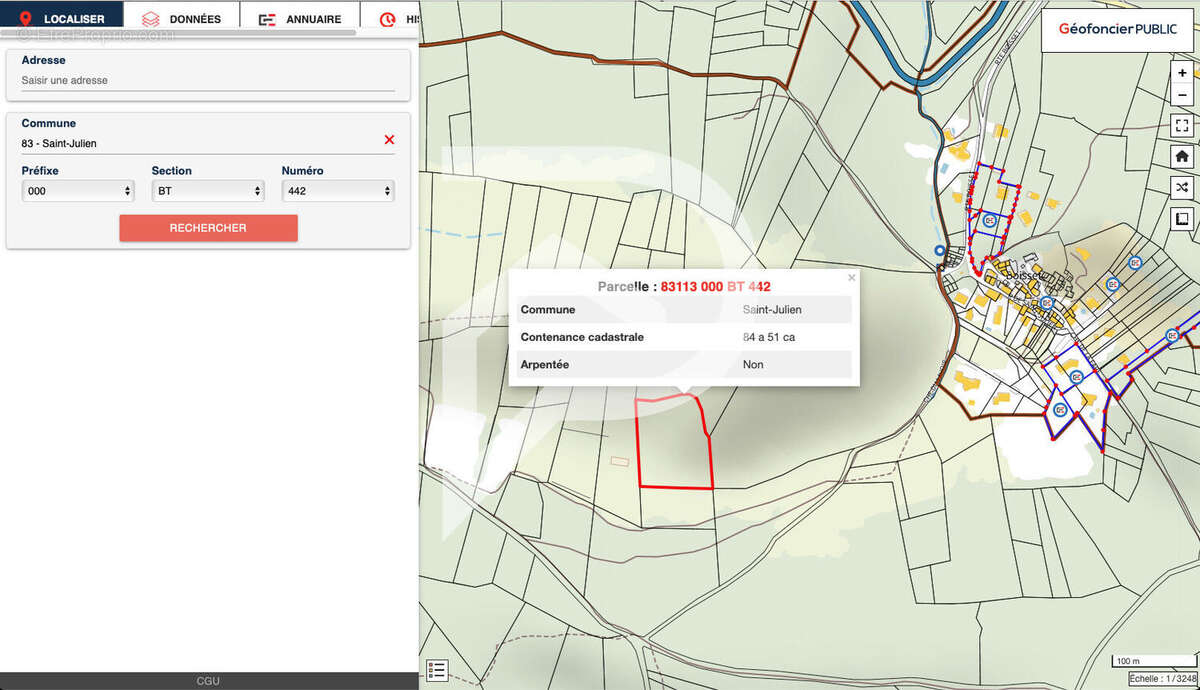Close the Parcelle info popup

pyautogui.click(x=852, y=278)
